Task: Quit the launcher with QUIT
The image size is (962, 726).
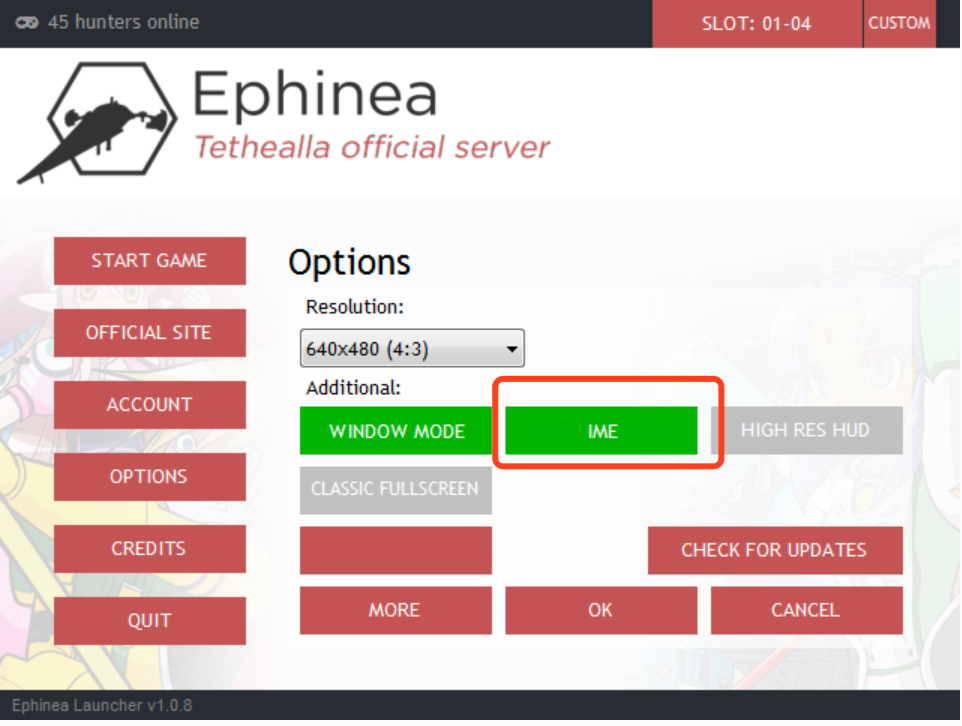Action: (x=149, y=621)
